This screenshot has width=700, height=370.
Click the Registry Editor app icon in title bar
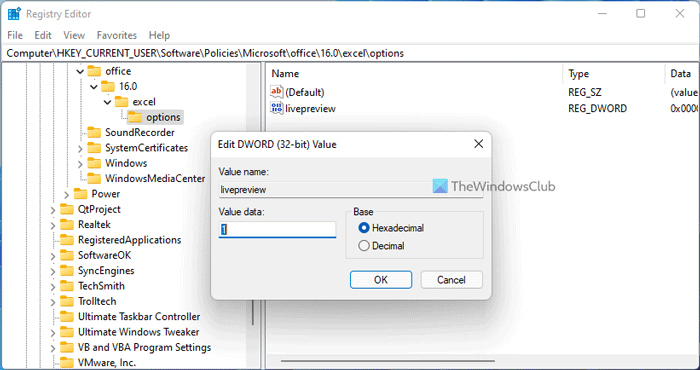(x=13, y=14)
